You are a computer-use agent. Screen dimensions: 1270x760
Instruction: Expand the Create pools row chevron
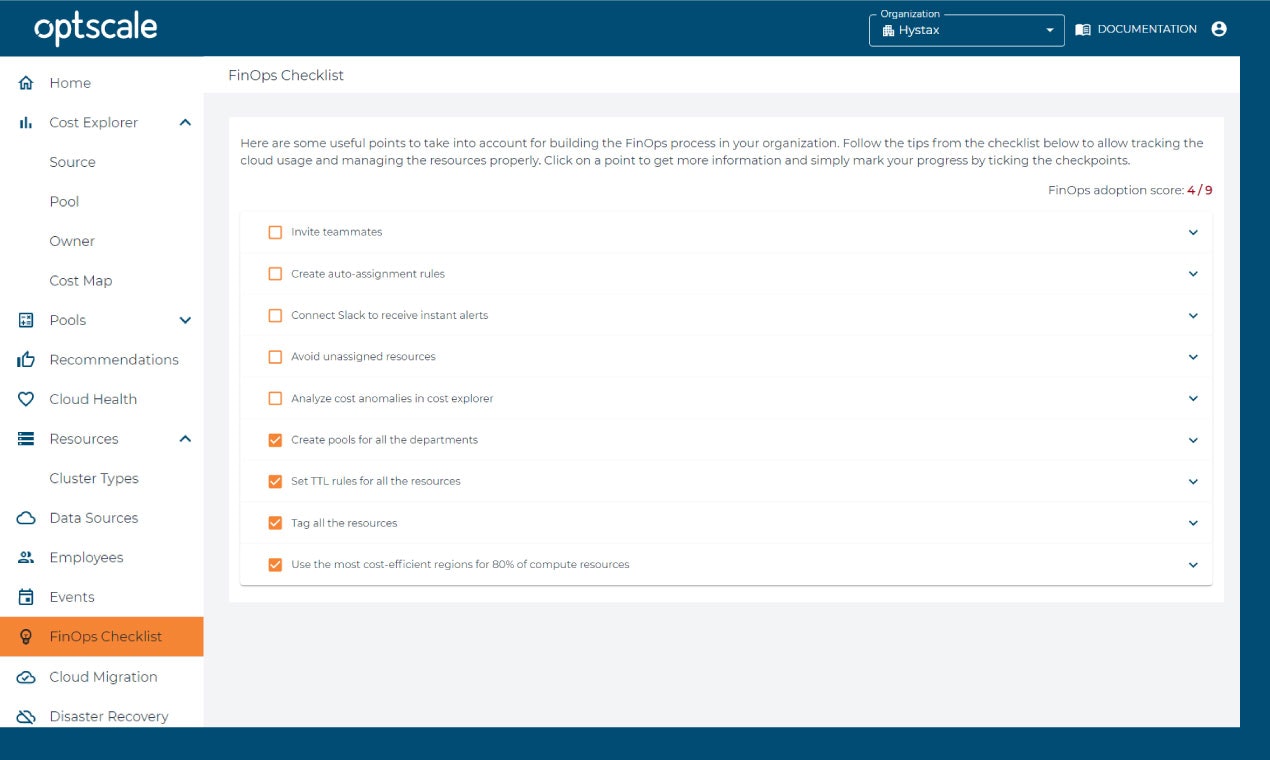1193,440
